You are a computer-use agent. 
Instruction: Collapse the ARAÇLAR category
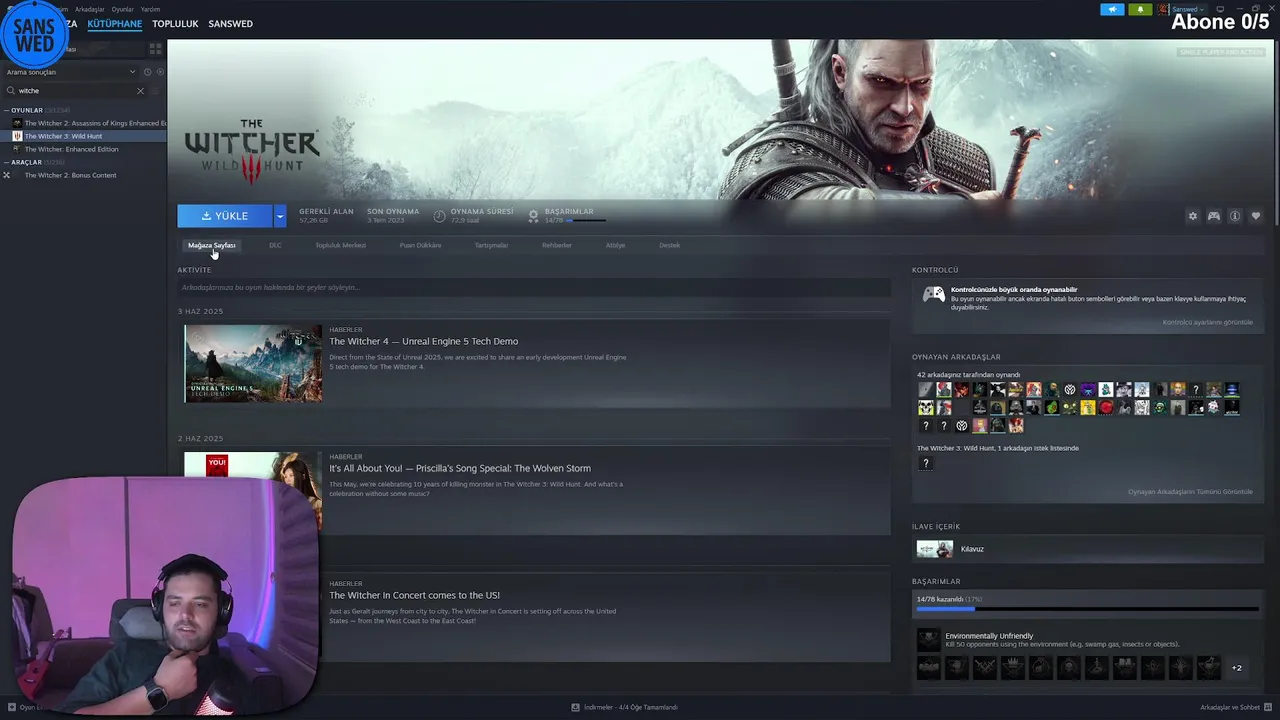(x=6, y=162)
